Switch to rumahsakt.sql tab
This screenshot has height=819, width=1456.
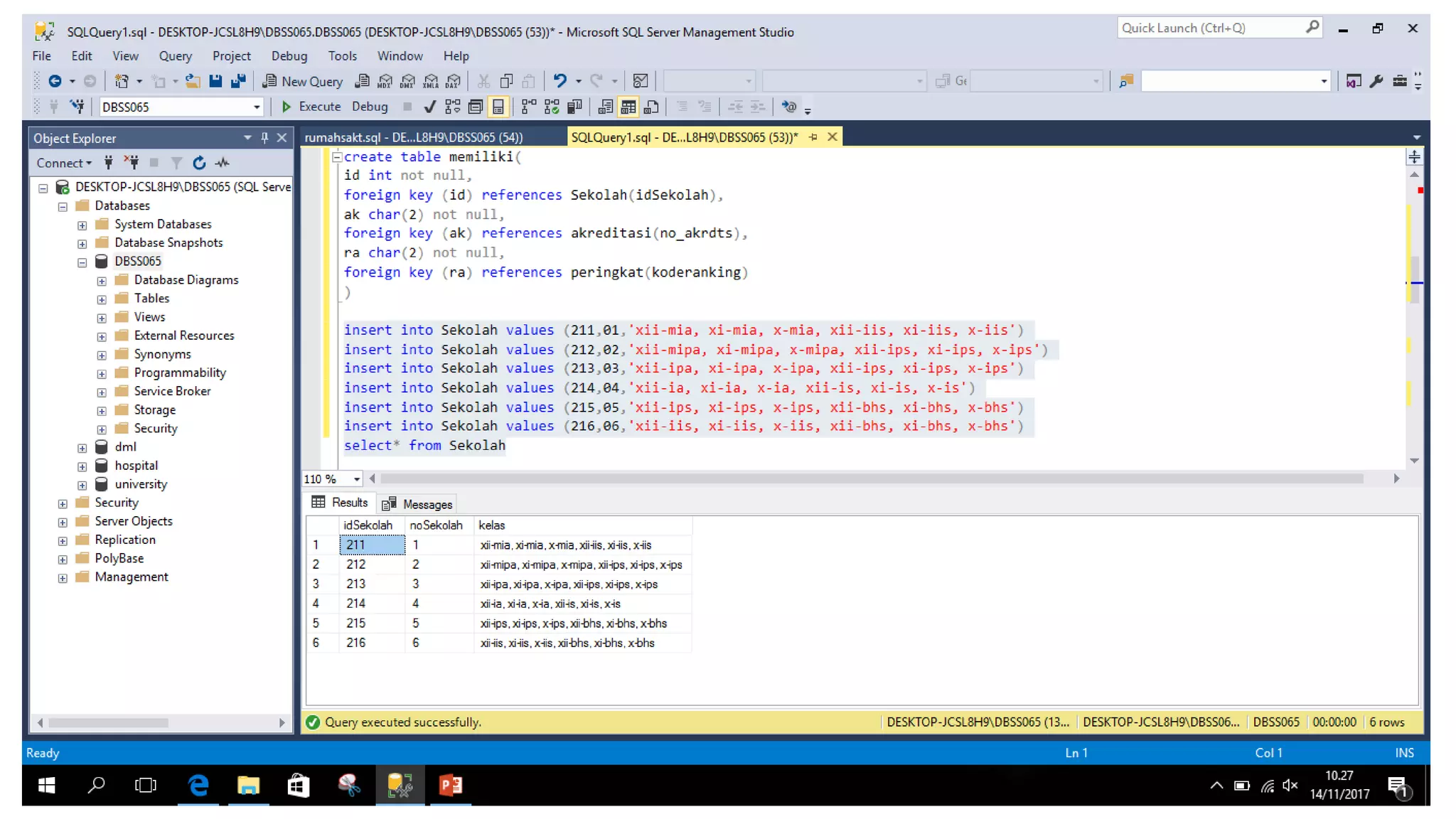(413, 137)
